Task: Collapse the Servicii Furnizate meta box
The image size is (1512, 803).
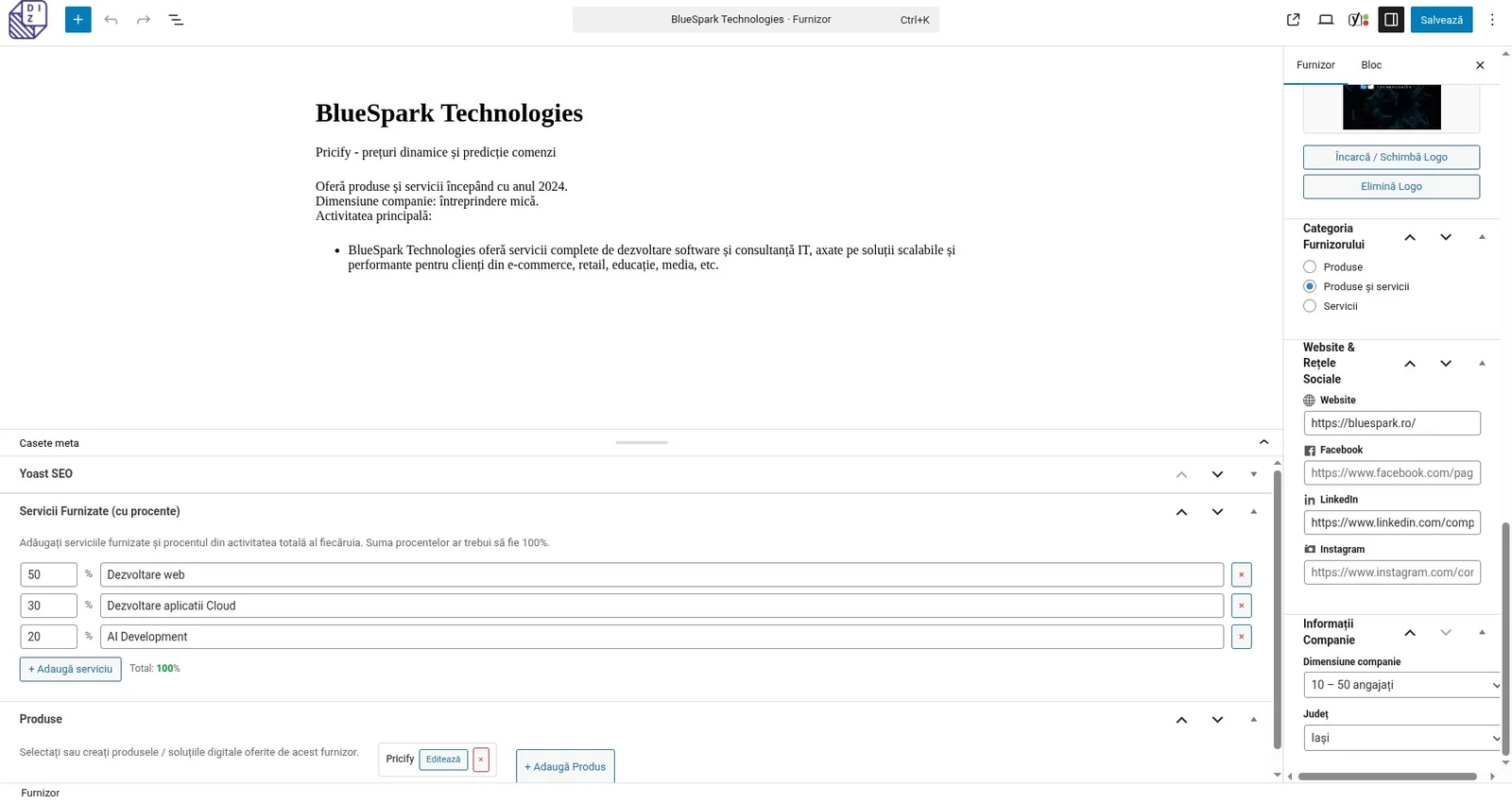Action: click(x=1254, y=512)
